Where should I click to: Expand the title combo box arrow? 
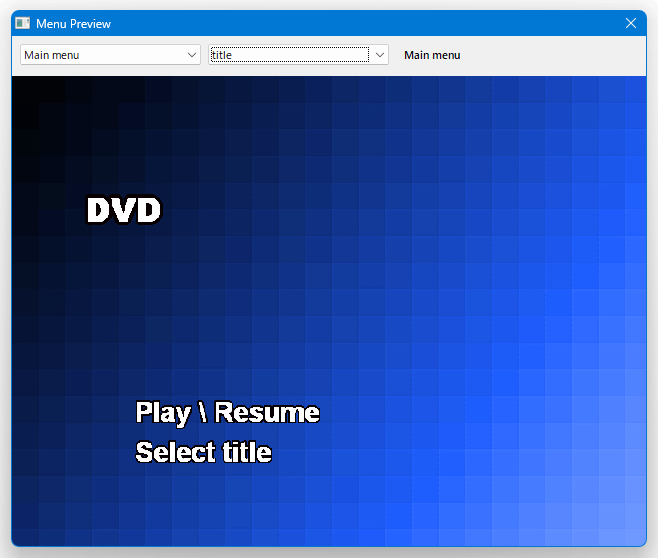point(380,55)
